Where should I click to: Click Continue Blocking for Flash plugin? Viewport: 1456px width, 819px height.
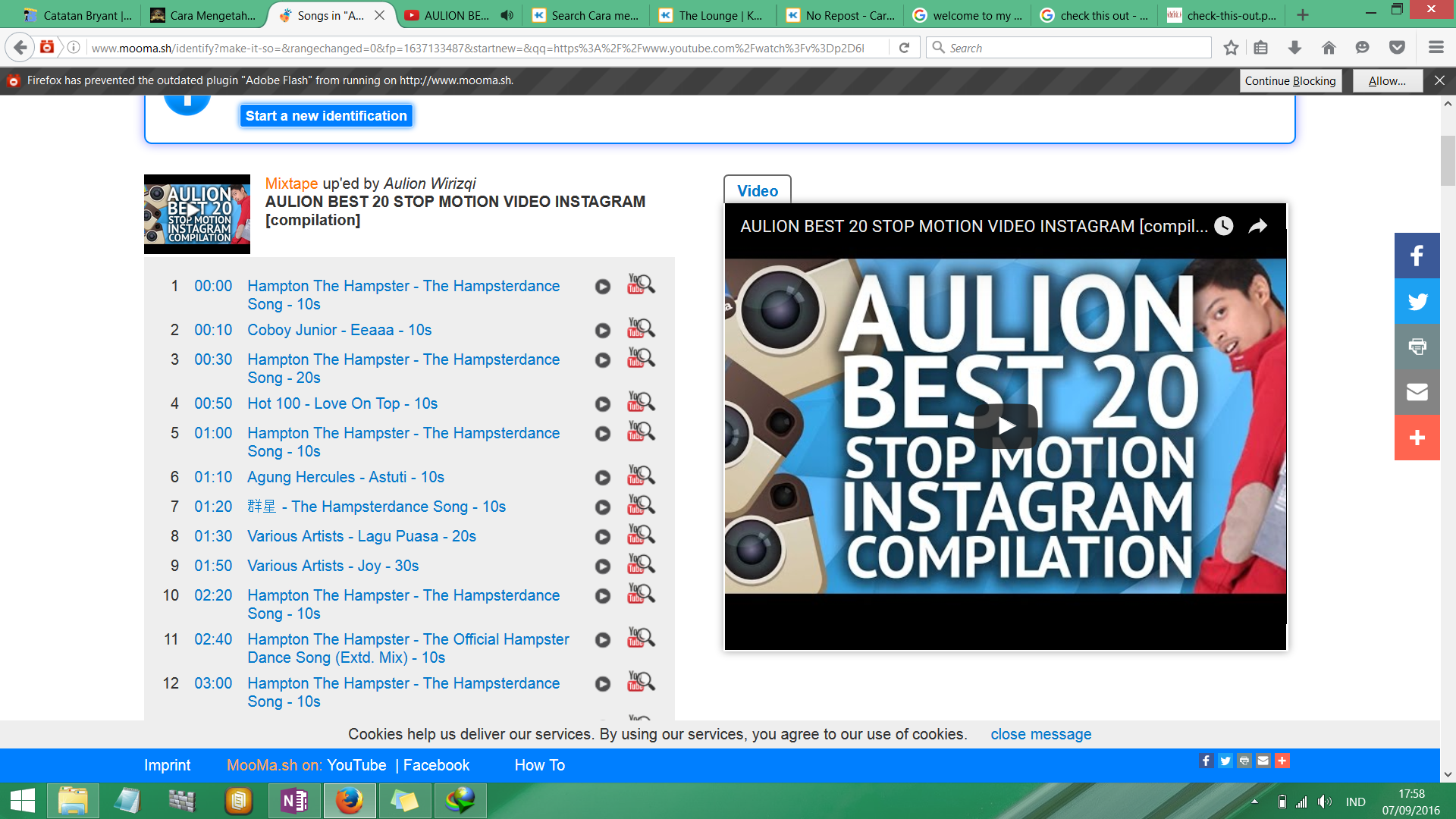tap(1290, 81)
